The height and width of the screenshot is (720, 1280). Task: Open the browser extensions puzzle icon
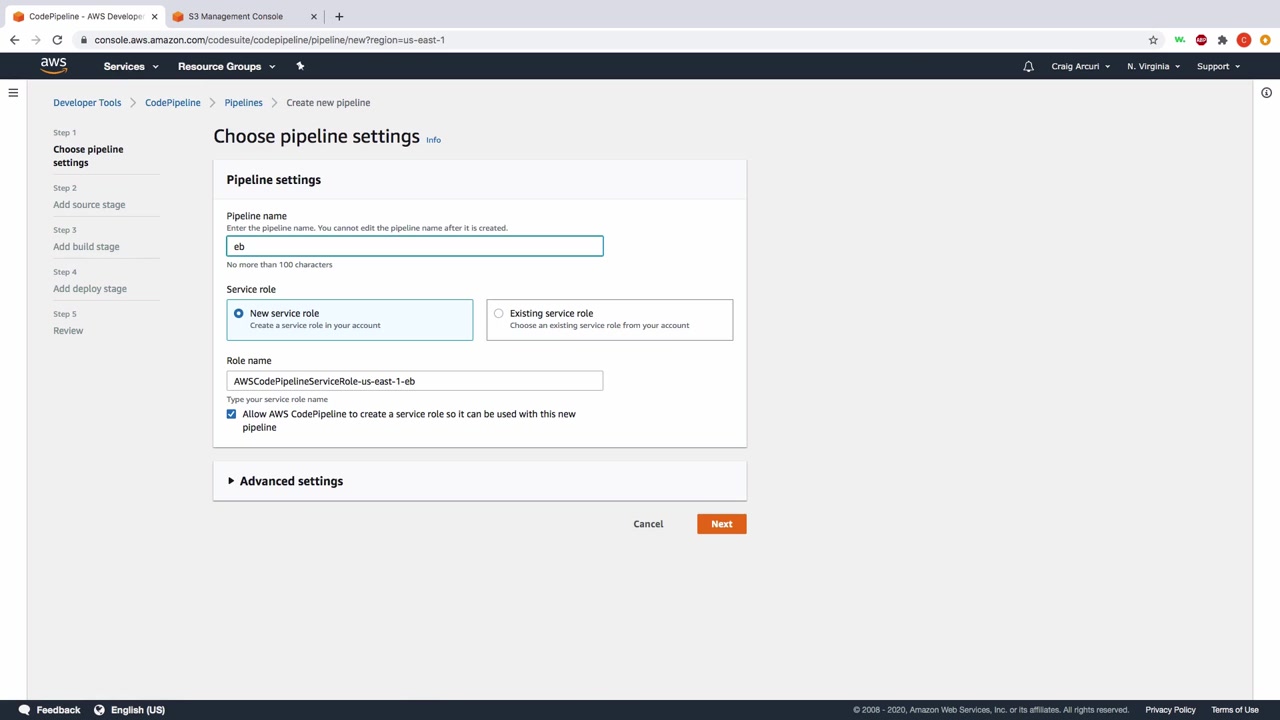click(1222, 40)
